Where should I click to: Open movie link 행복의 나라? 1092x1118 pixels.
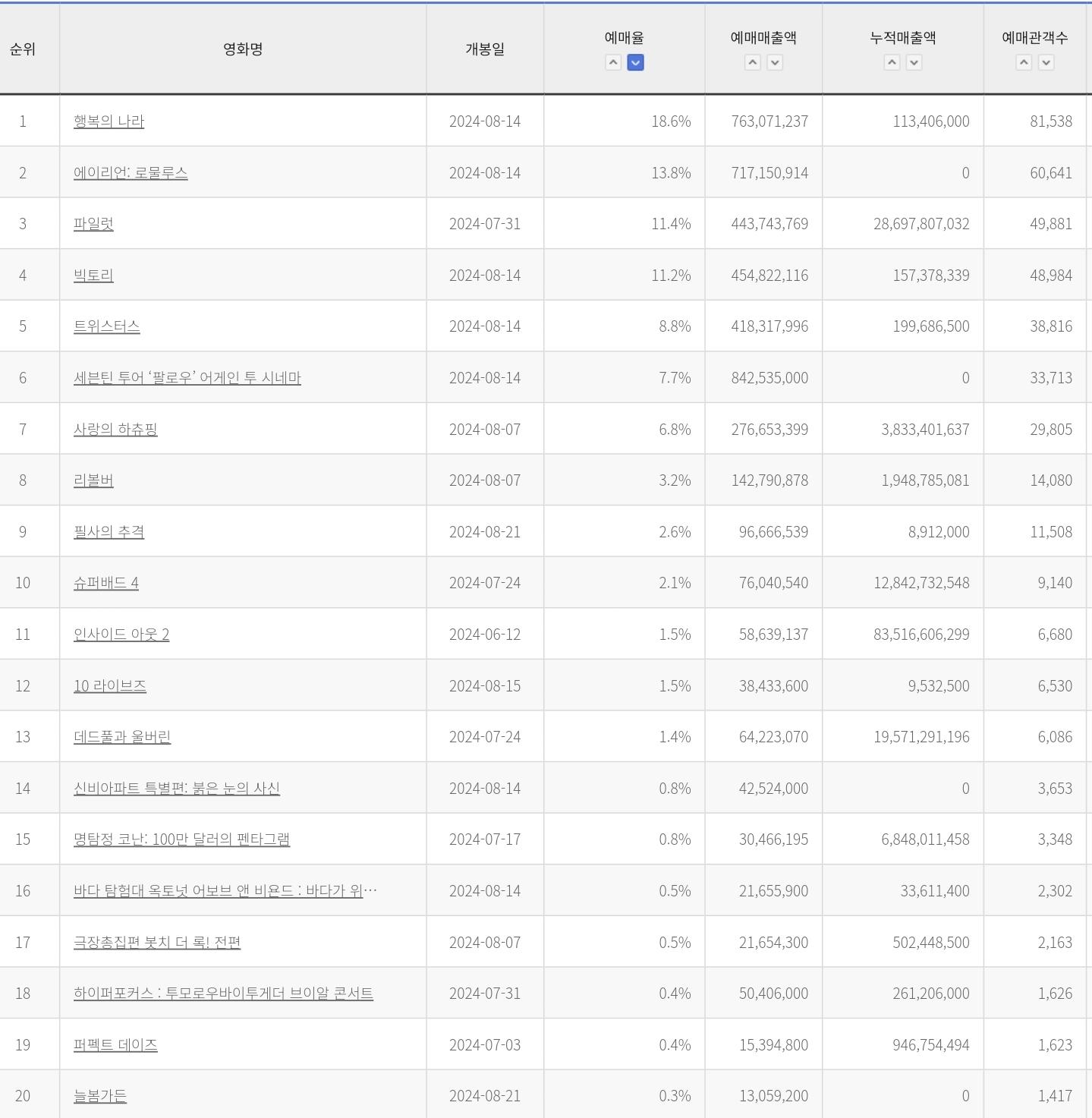click(x=109, y=121)
